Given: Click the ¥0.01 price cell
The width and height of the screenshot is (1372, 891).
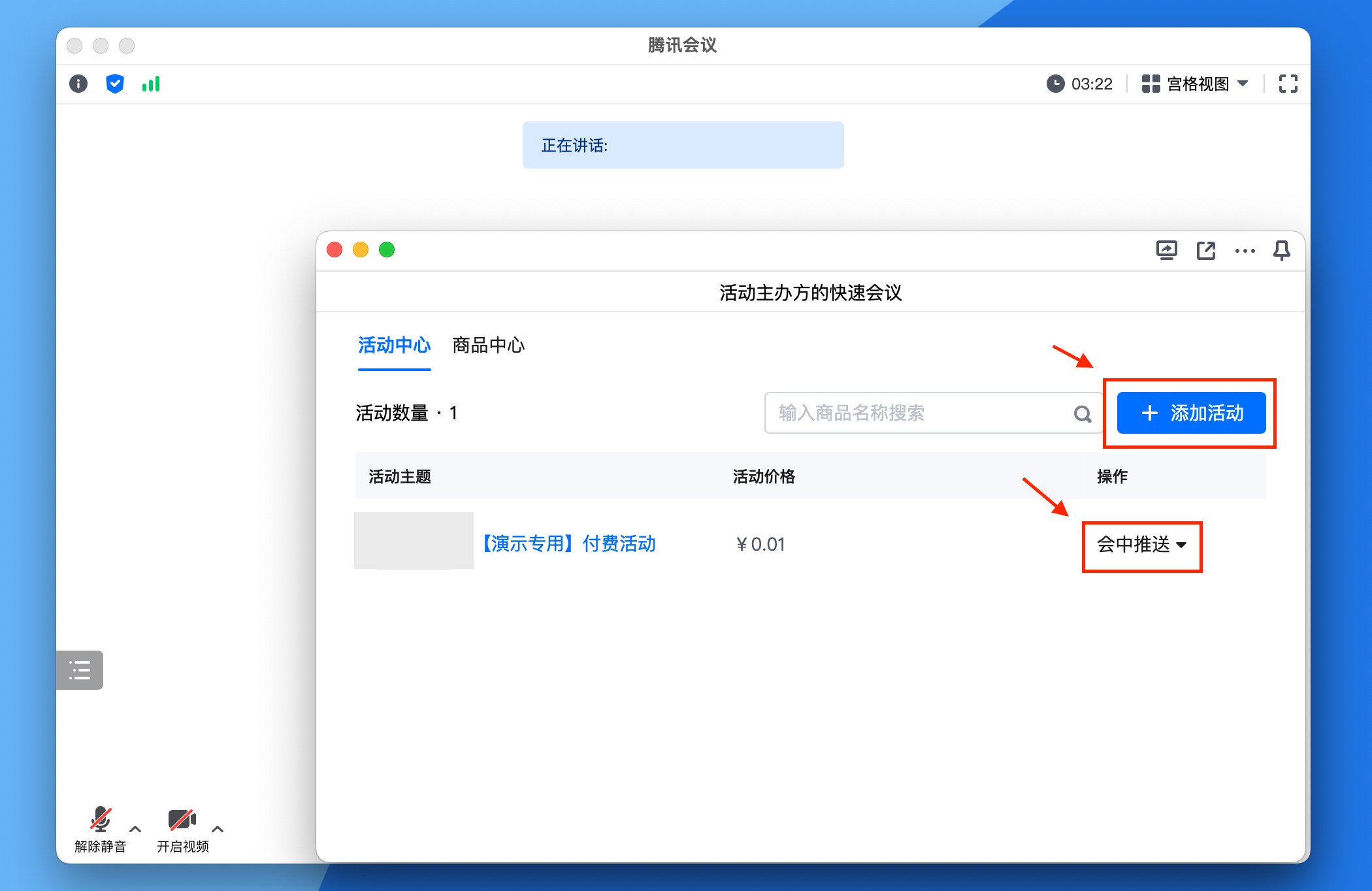Looking at the screenshot, I should pyautogui.click(x=760, y=544).
